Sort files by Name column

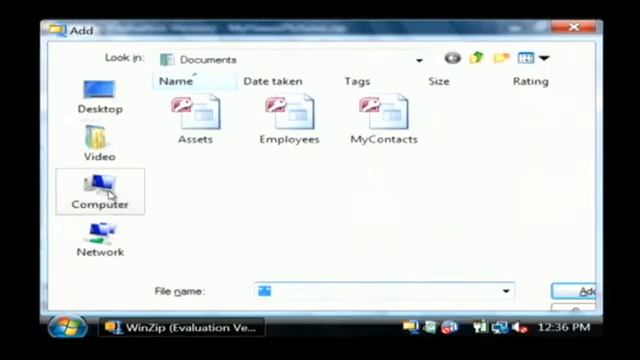click(194, 81)
